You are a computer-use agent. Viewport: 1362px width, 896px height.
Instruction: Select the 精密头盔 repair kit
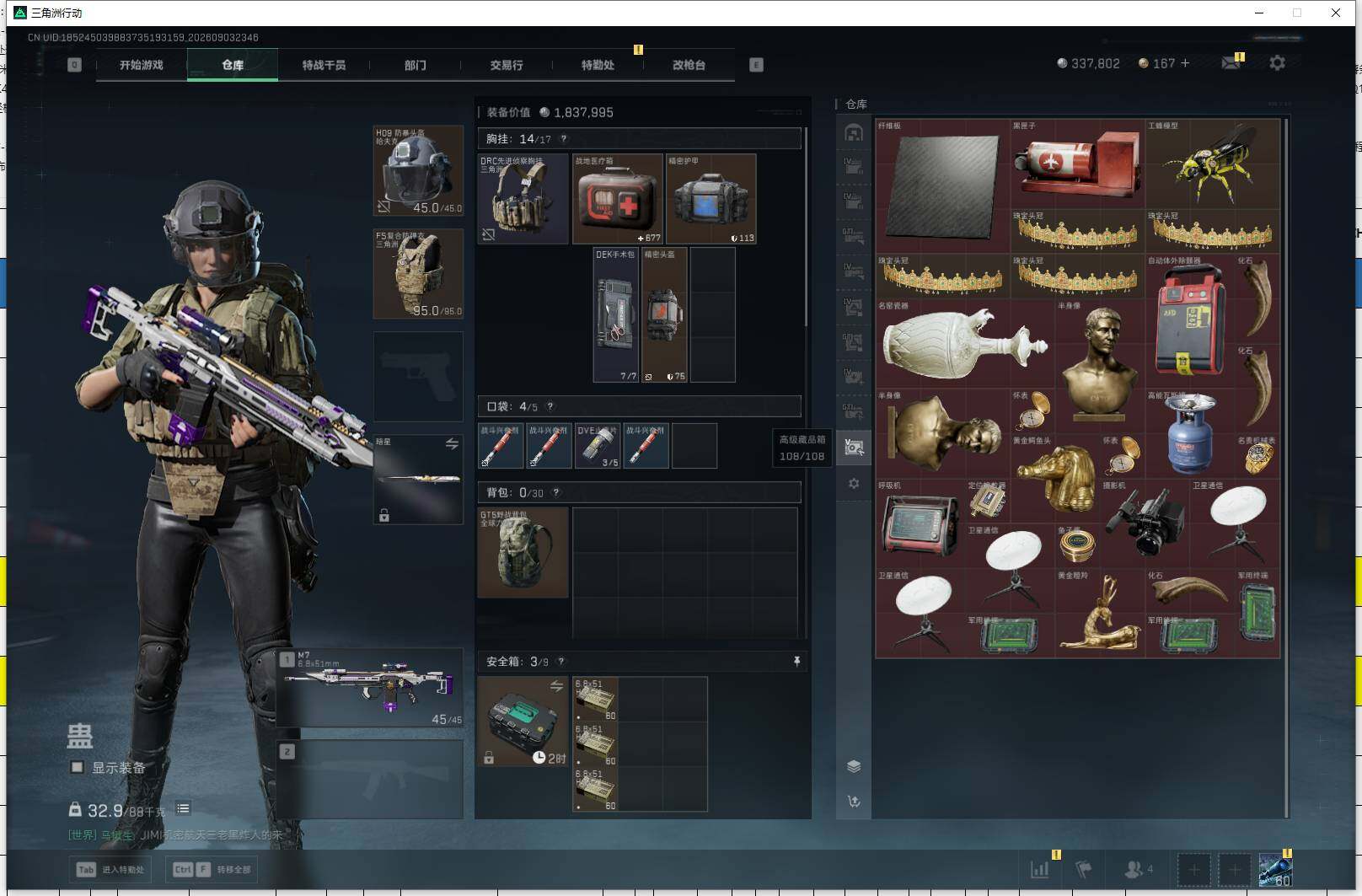[x=665, y=314]
